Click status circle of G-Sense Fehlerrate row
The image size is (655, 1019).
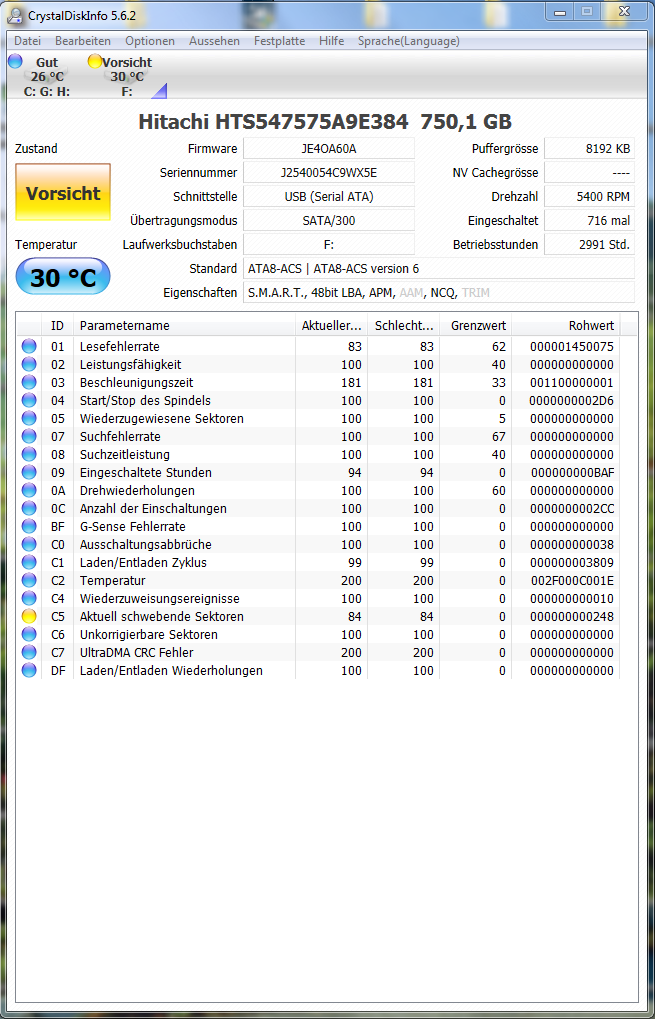pyautogui.click(x=29, y=526)
